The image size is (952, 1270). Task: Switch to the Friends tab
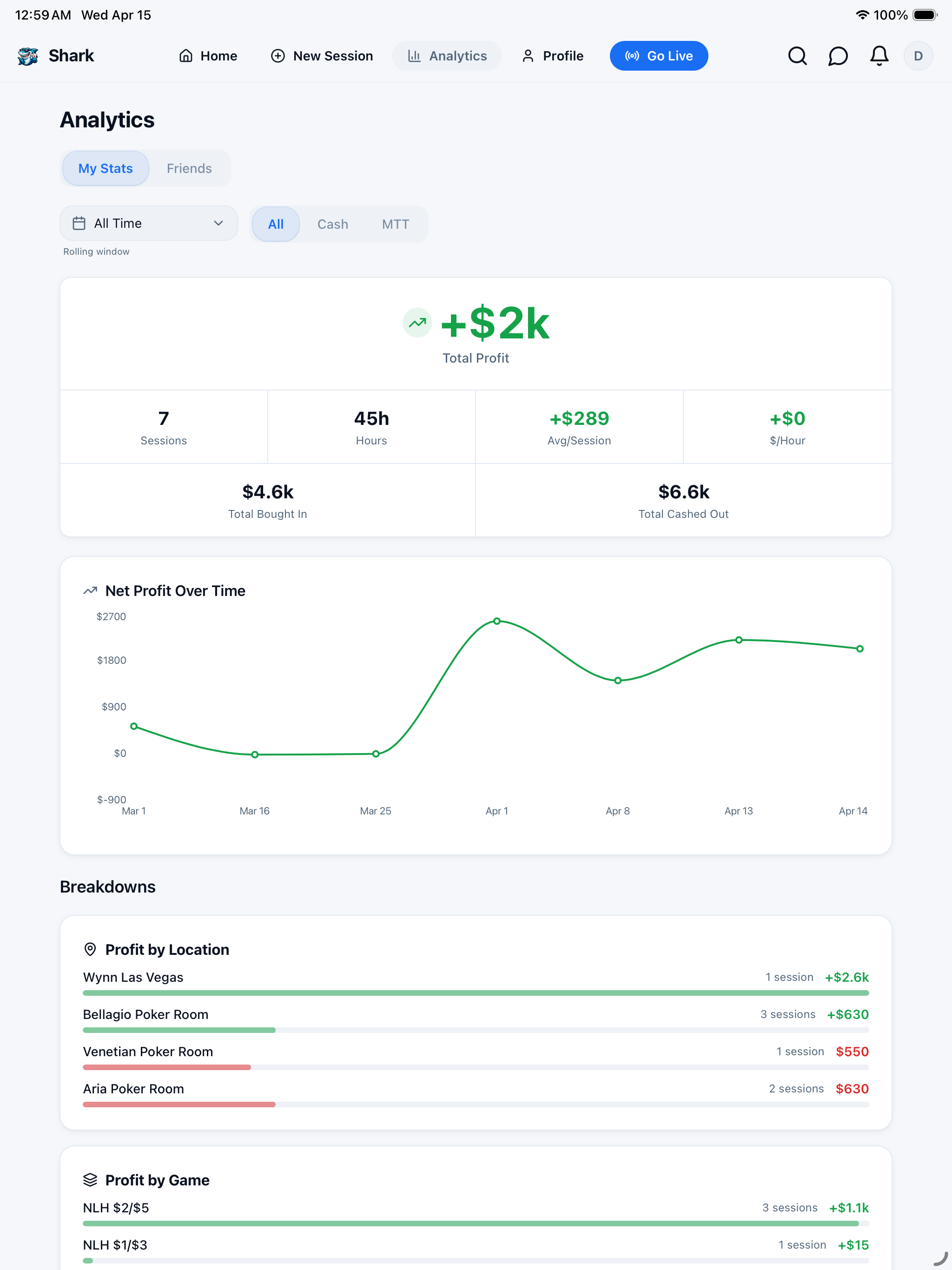pos(190,168)
